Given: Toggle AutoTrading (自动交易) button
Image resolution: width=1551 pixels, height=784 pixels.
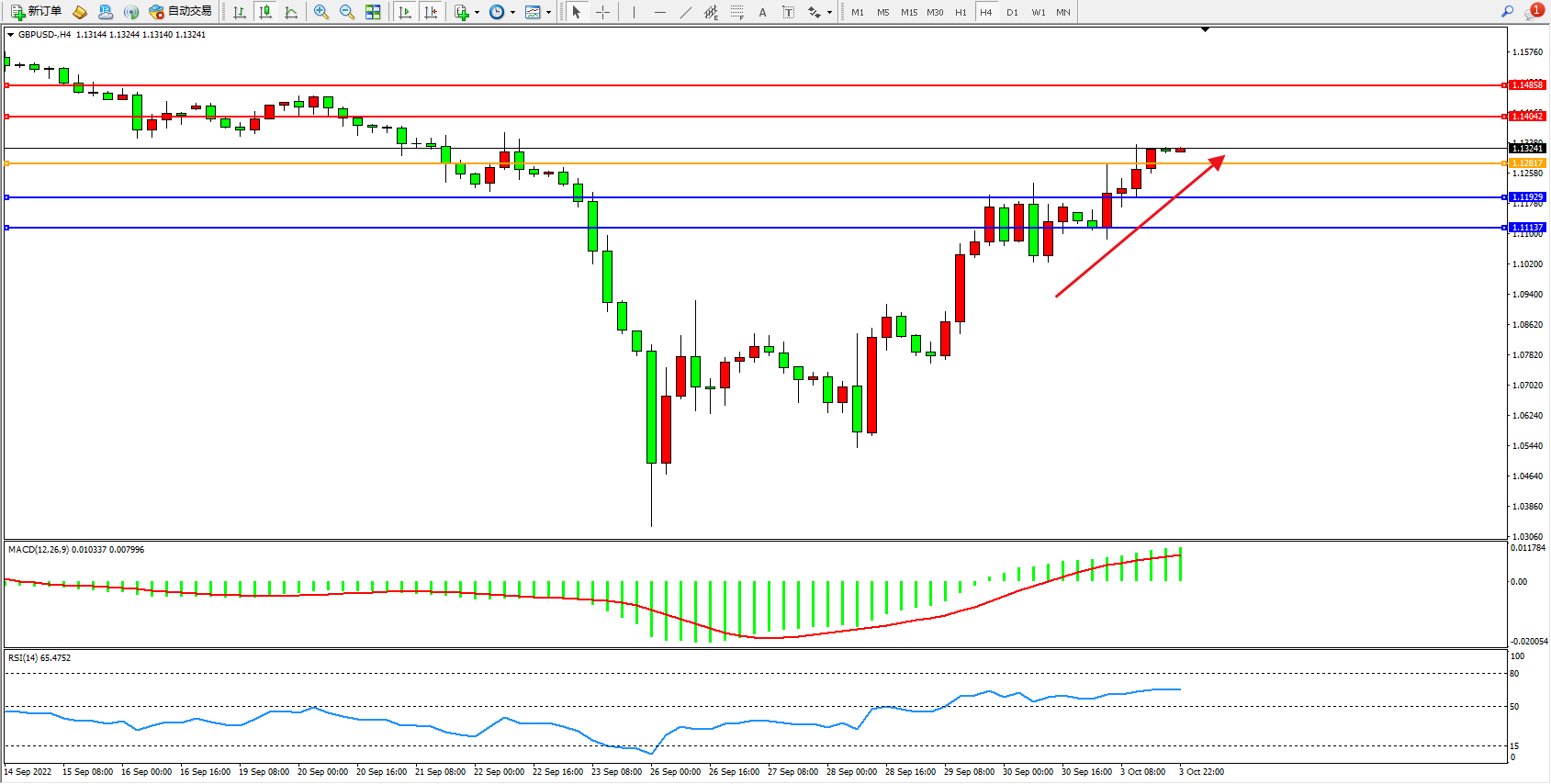Looking at the screenshot, I should click(181, 12).
